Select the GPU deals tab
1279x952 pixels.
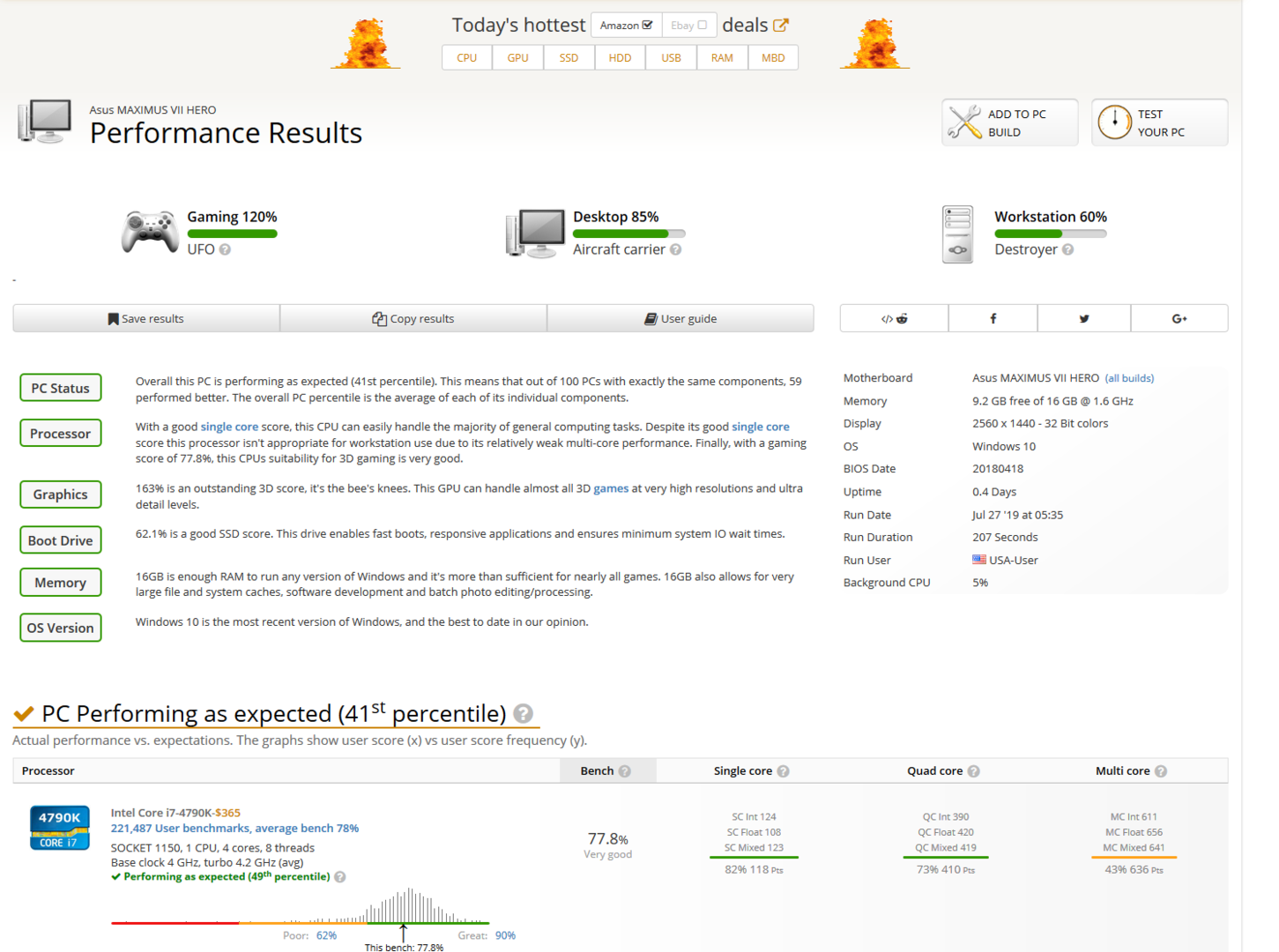tap(518, 58)
